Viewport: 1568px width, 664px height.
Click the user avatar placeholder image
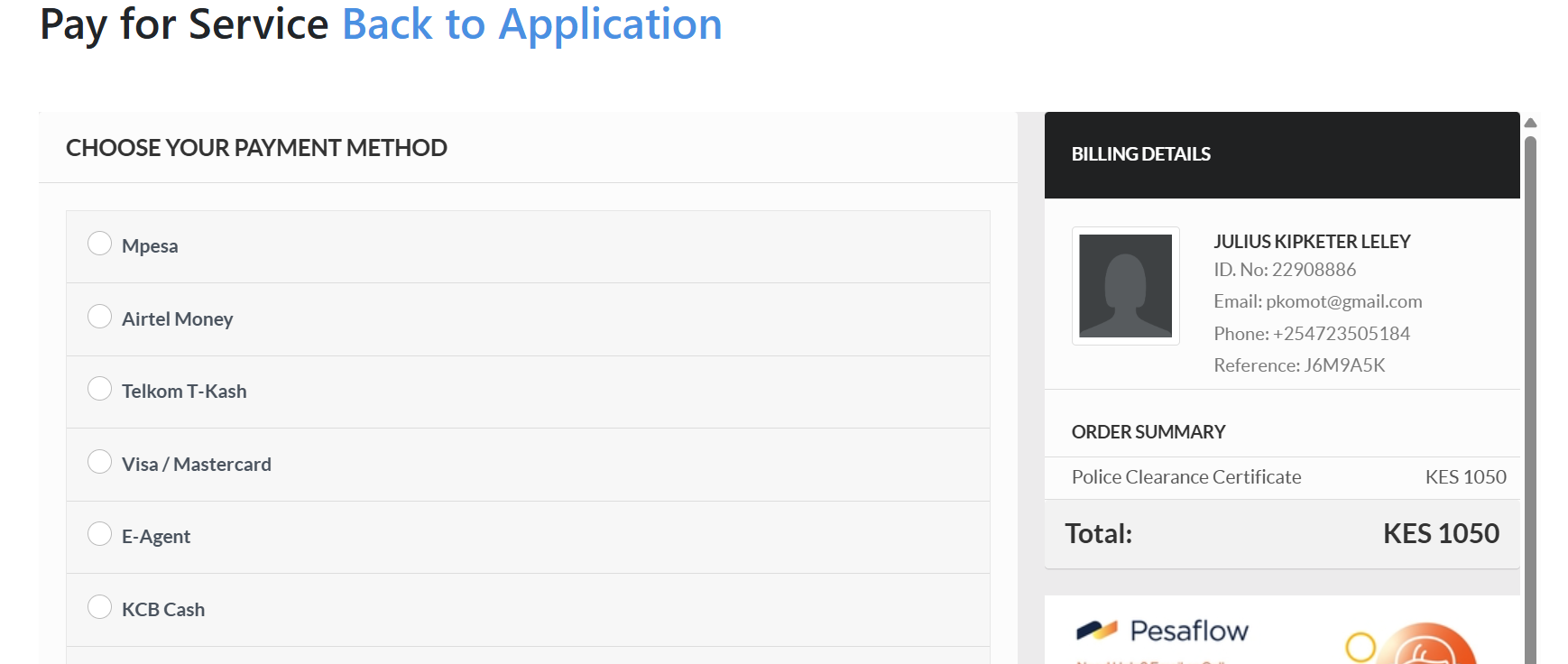tap(1125, 286)
